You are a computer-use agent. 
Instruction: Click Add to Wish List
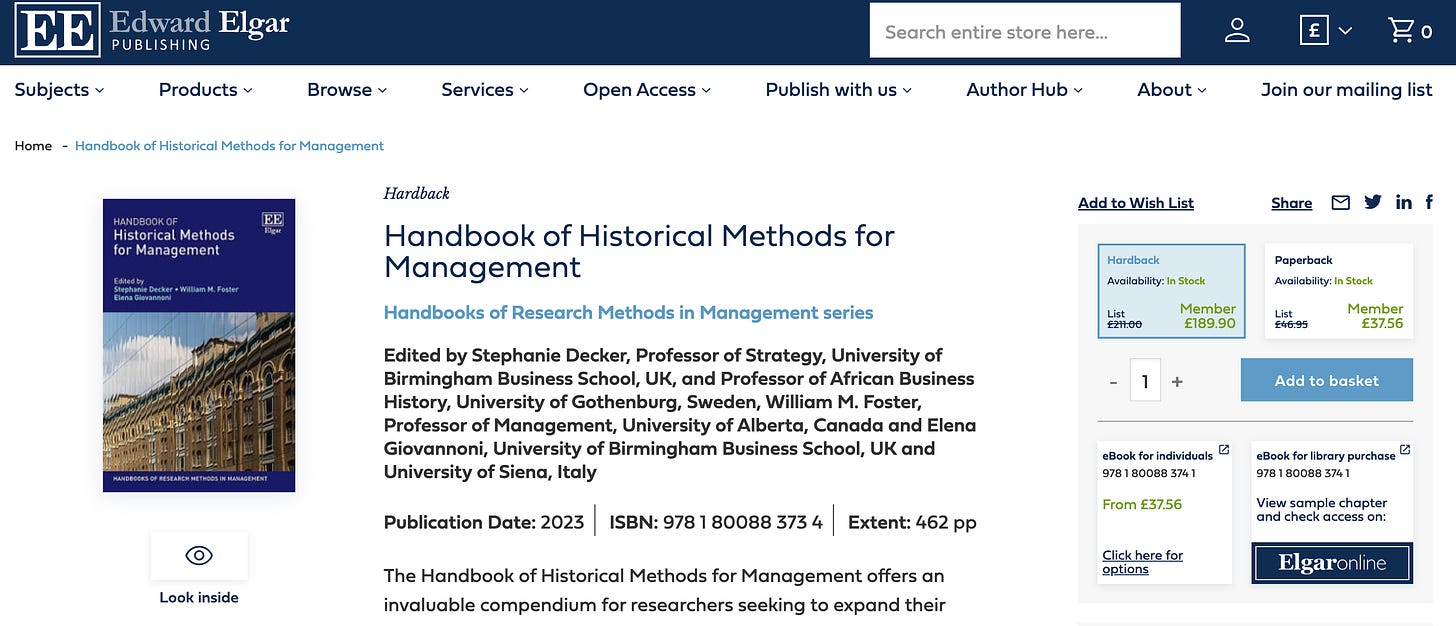pyautogui.click(x=1136, y=203)
